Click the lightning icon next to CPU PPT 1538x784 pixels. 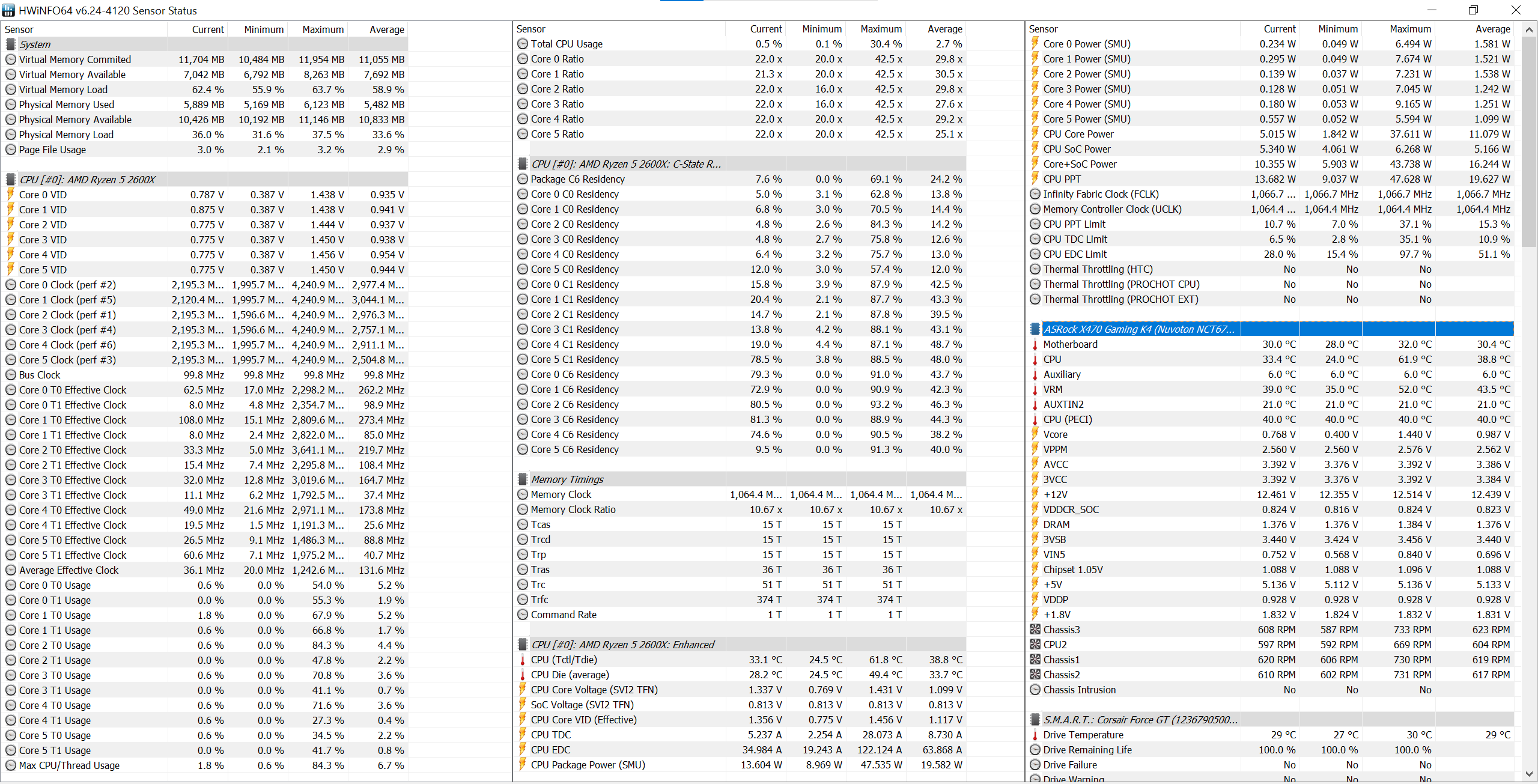1035,179
